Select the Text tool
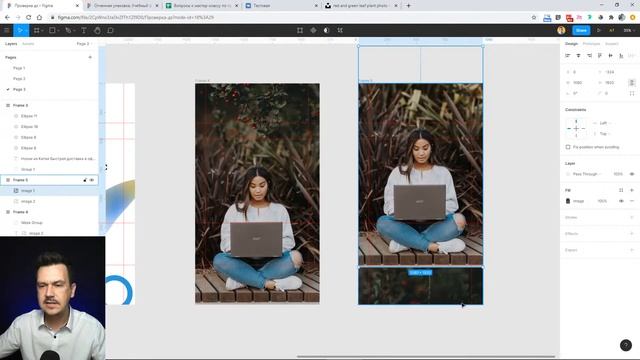This screenshot has width=640, height=360. point(84,30)
